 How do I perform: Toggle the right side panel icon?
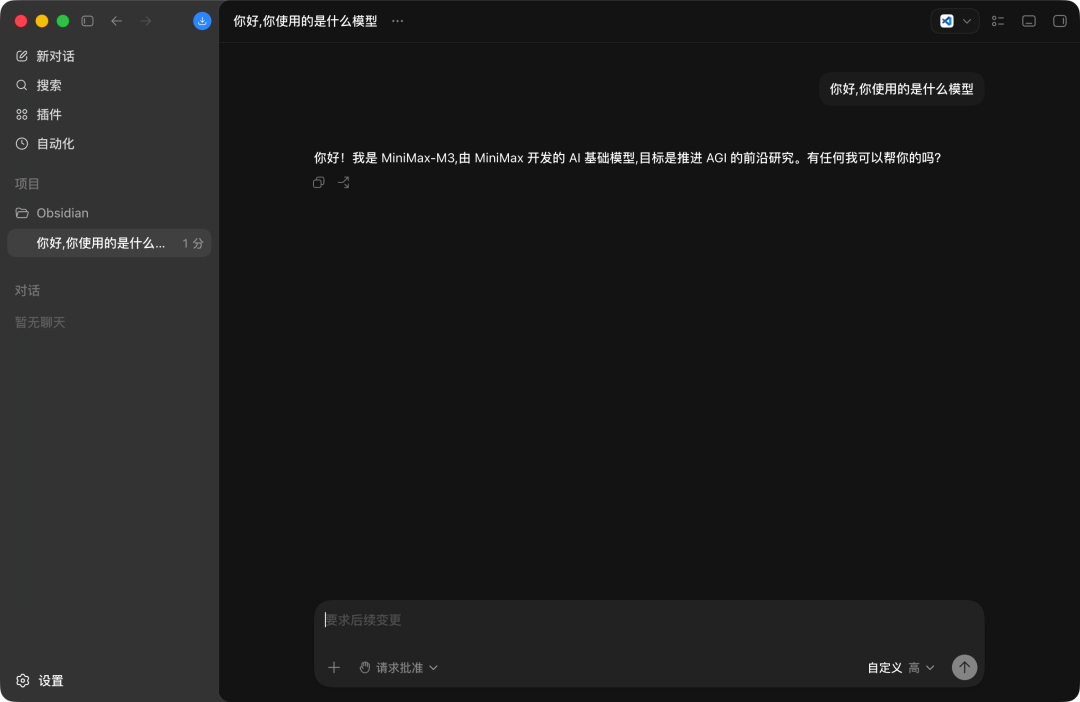click(1060, 21)
